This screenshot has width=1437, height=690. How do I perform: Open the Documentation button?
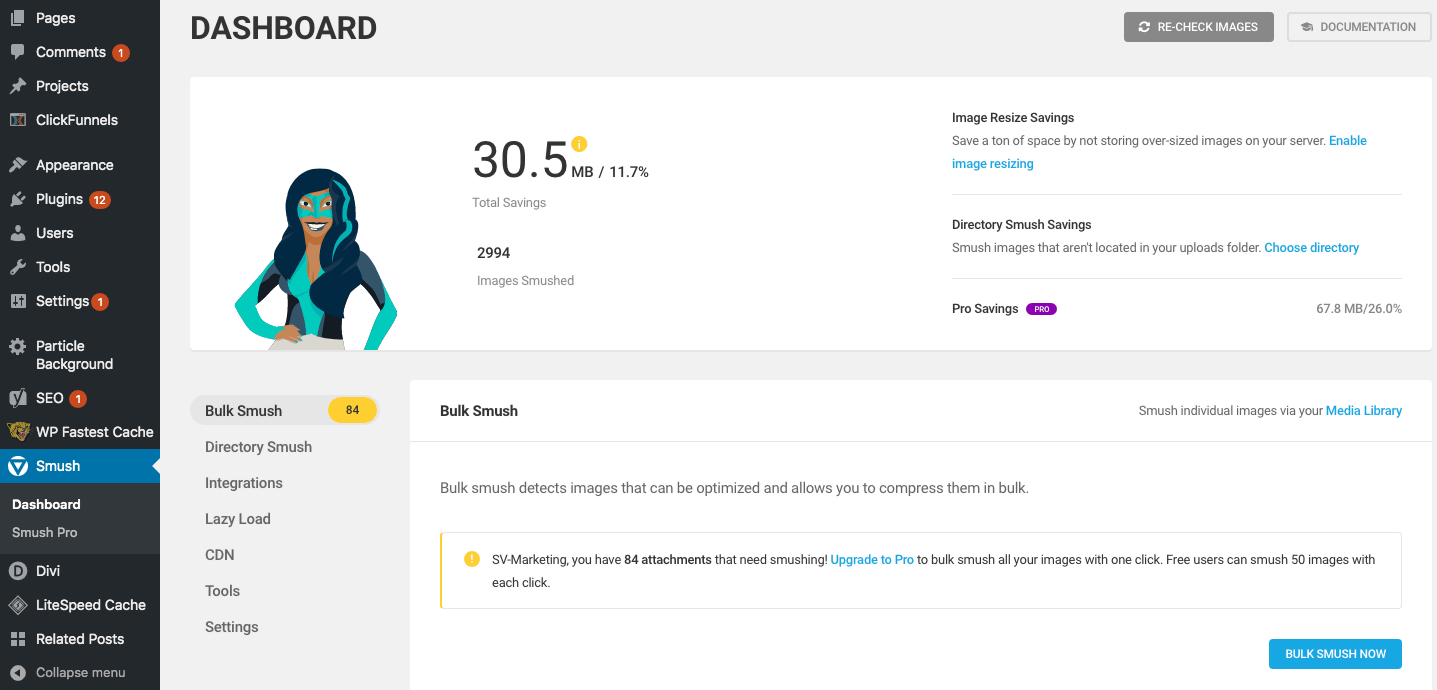(1359, 27)
